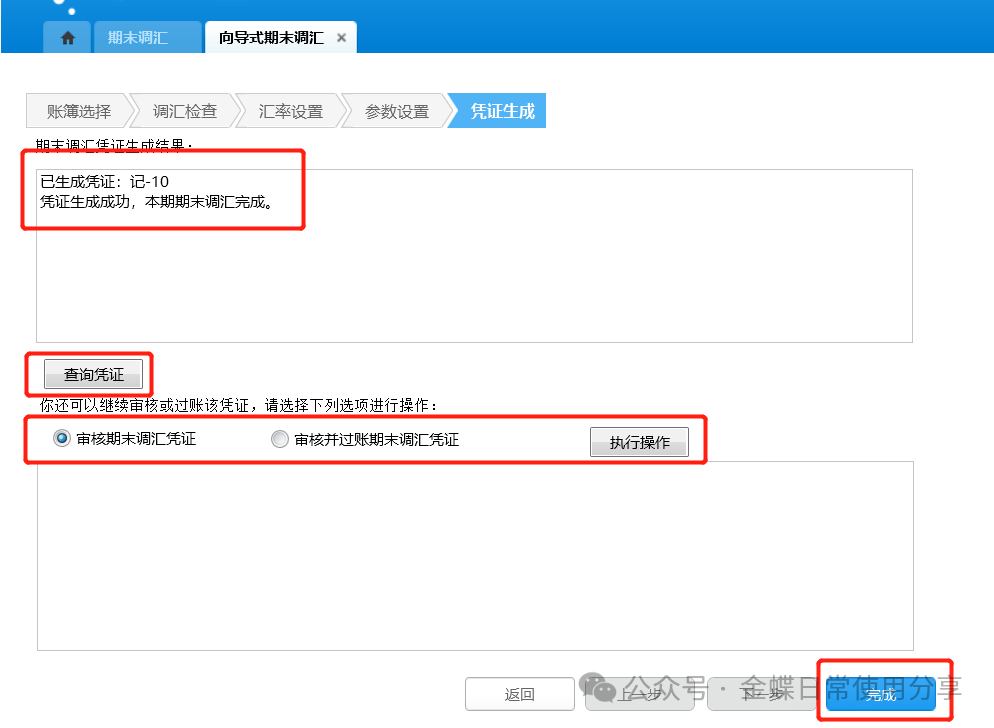This screenshot has width=994, height=728.
Task: Jump to the 调汇检查 wizard step
Action: pyautogui.click(x=184, y=111)
